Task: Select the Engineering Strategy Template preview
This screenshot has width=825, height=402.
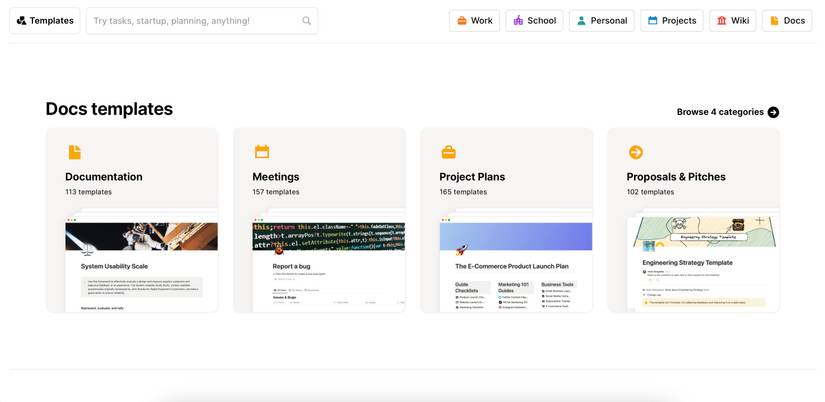Action: tap(703, 265)
